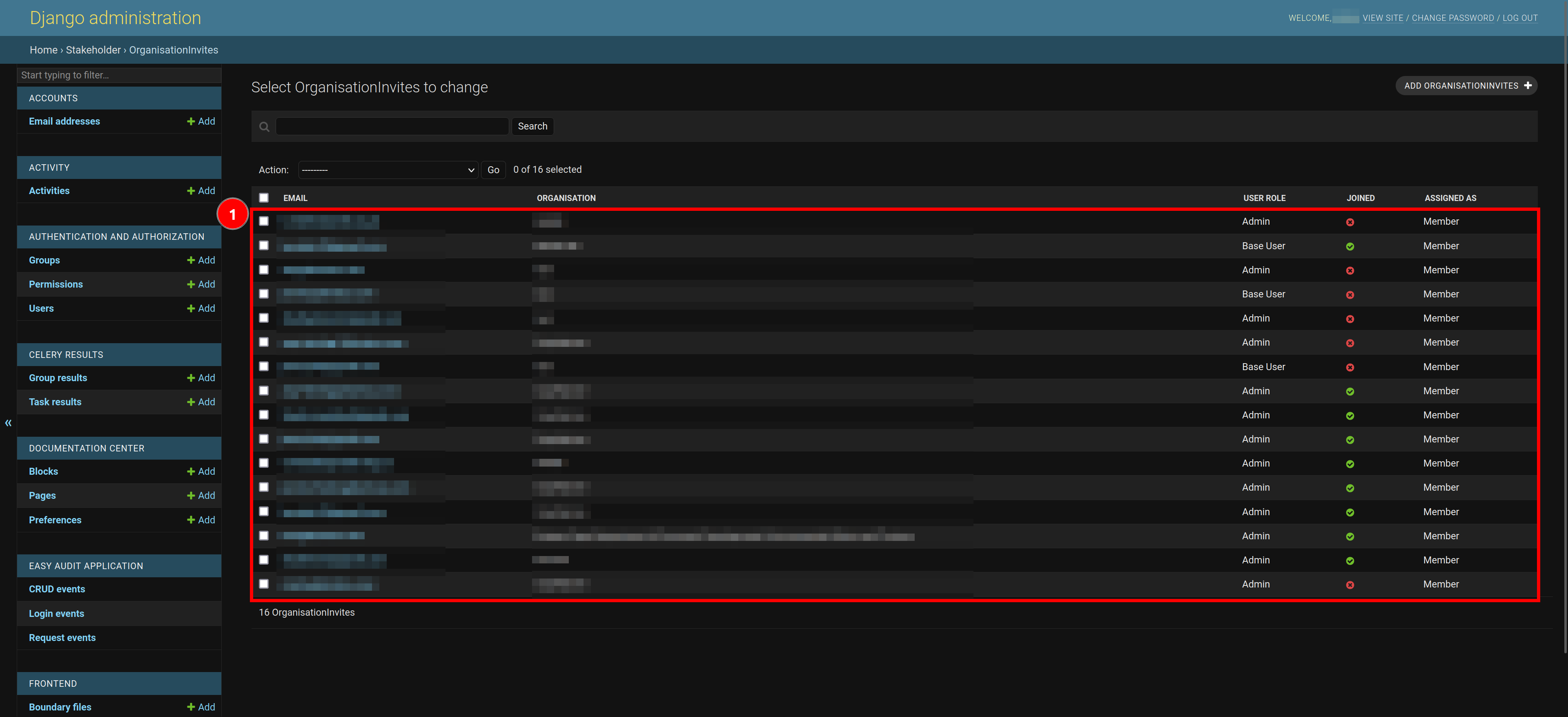
Task: Click the plus Add beside Permissions
Action: pyautogui.click(x=201, y=284)
